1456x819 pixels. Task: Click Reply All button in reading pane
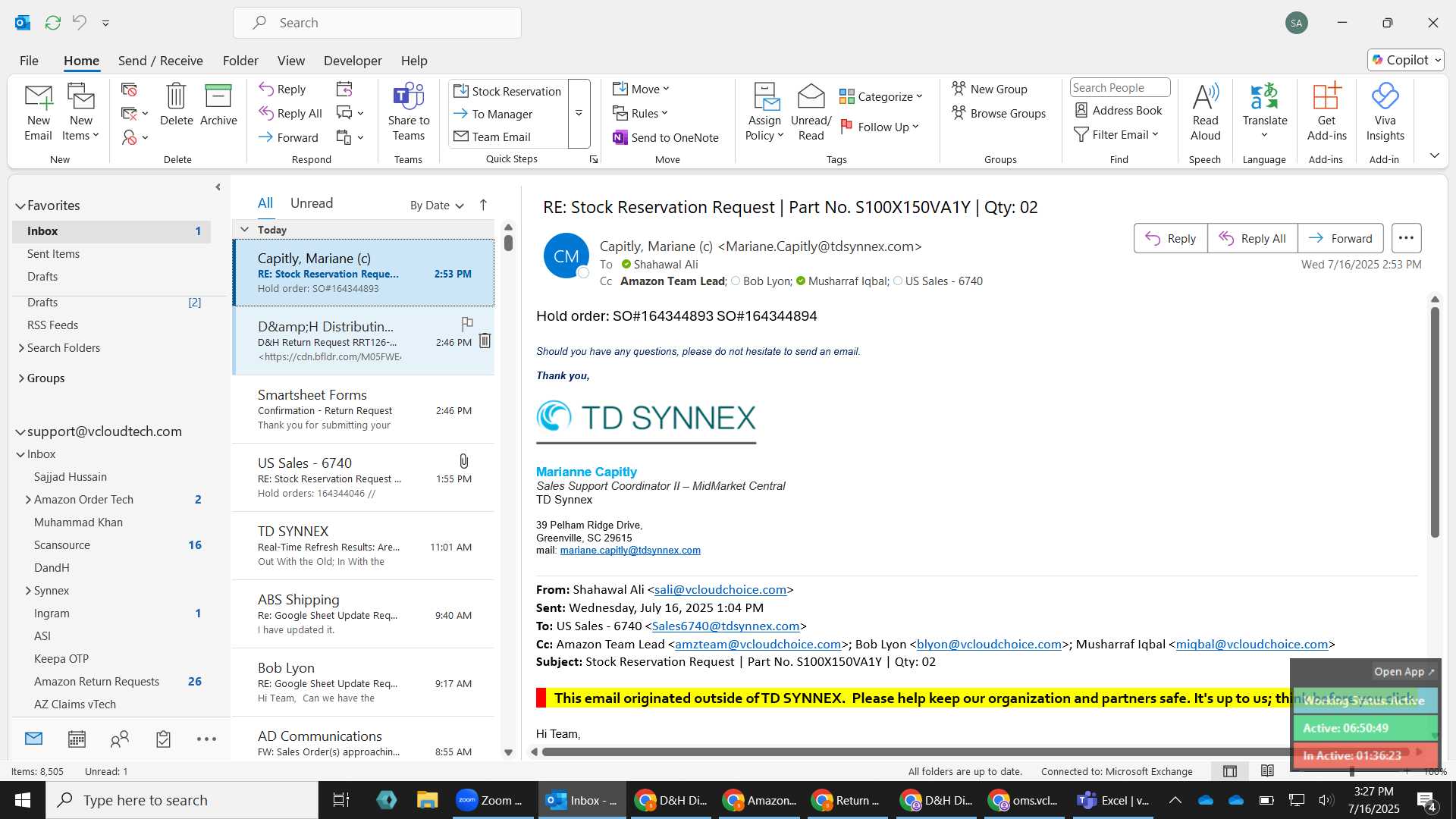pos(1253,238)
